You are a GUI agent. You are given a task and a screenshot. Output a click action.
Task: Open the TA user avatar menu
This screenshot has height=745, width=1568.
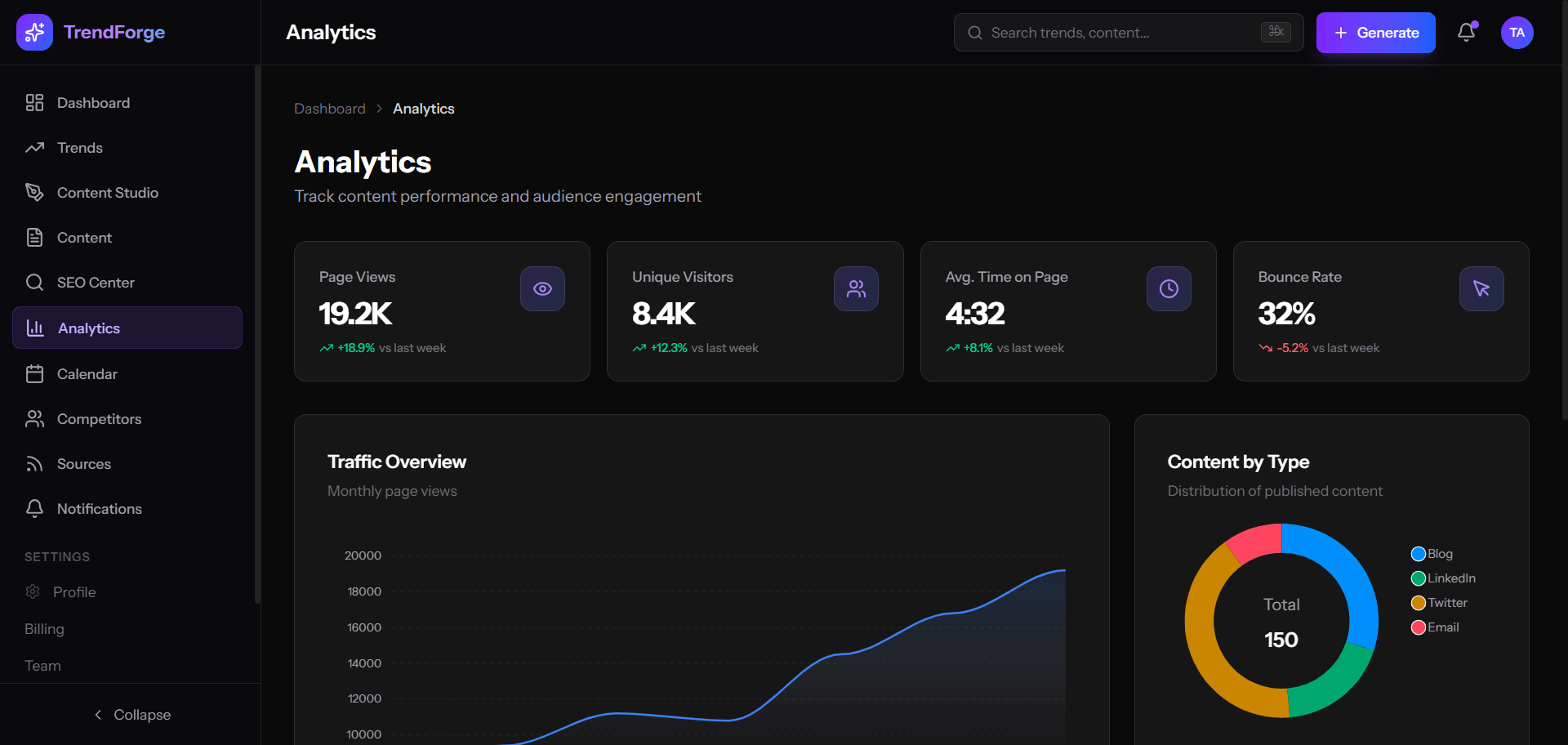pos(1517,33)
